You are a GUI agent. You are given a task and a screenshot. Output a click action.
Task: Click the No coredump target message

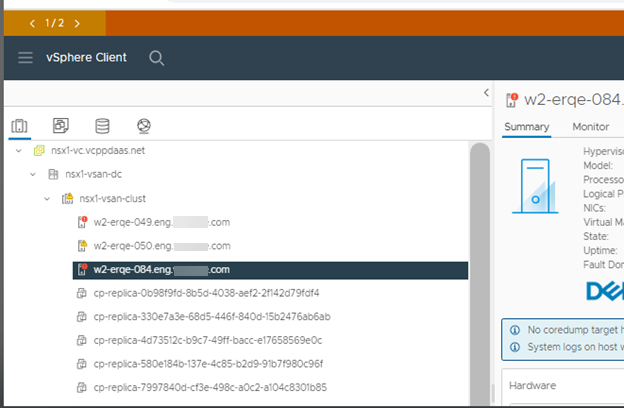click(x=575, y=330)
